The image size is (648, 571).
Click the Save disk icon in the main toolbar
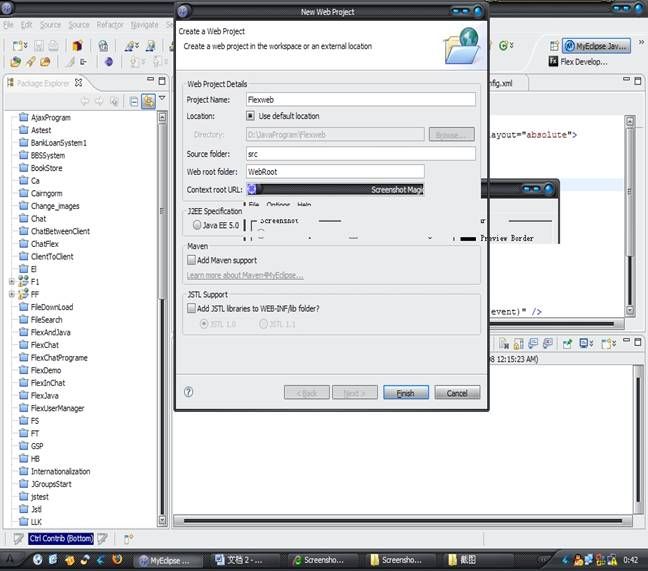39,45
